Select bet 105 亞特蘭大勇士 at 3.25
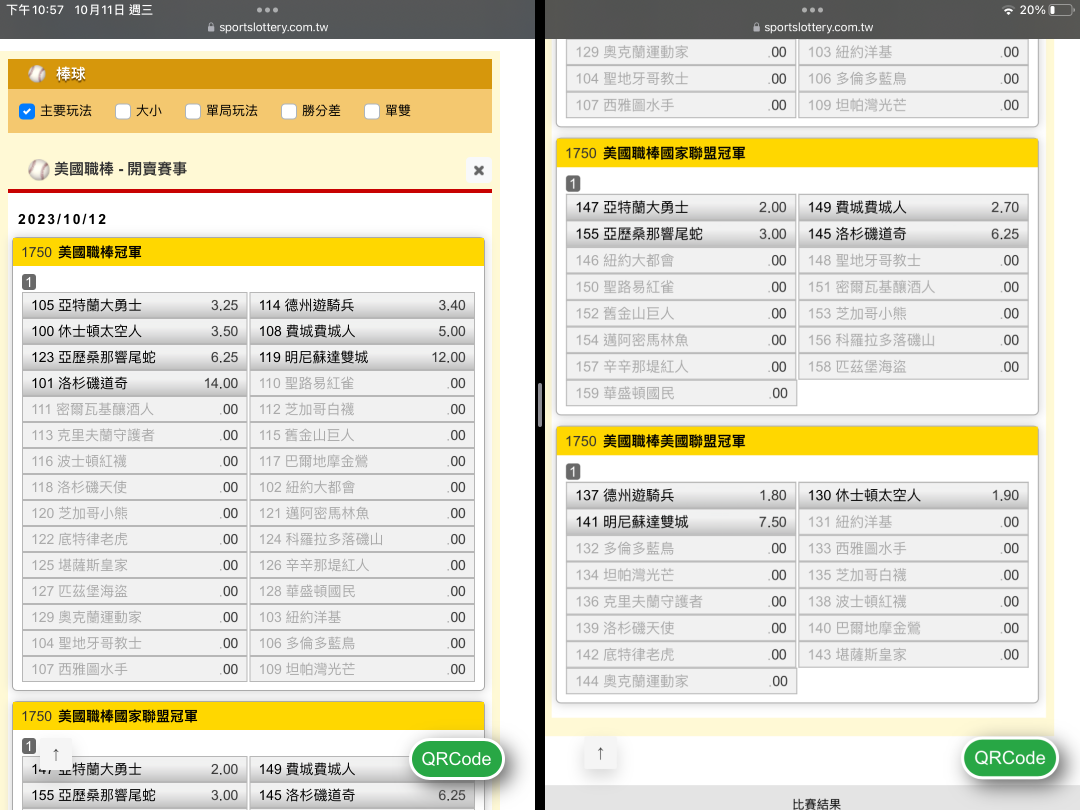 [134, 305]
